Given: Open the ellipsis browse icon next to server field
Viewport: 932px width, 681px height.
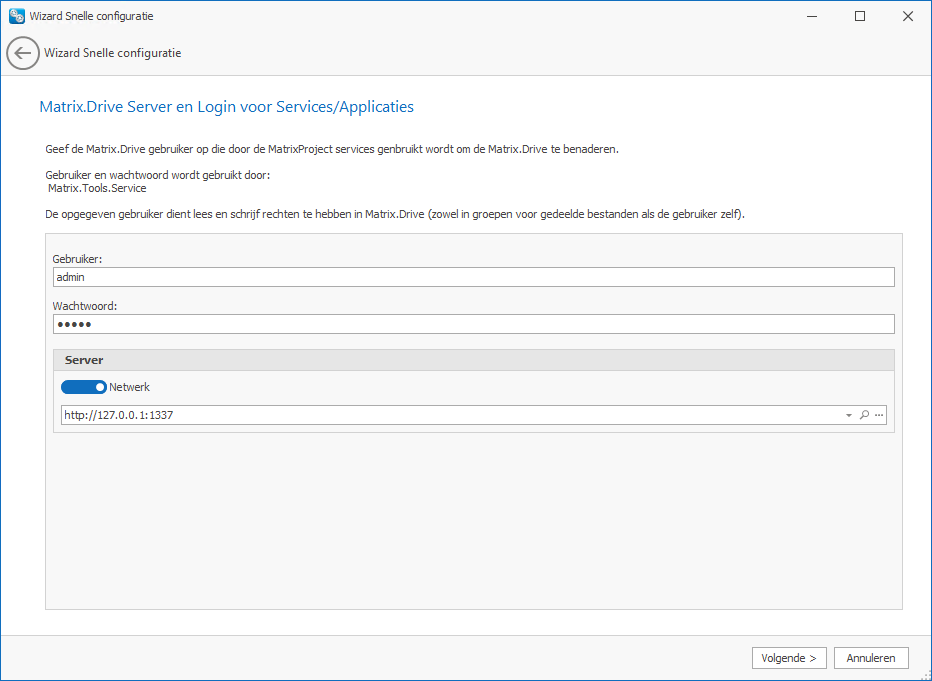Looking at the screenshot, I should [878, 414].
